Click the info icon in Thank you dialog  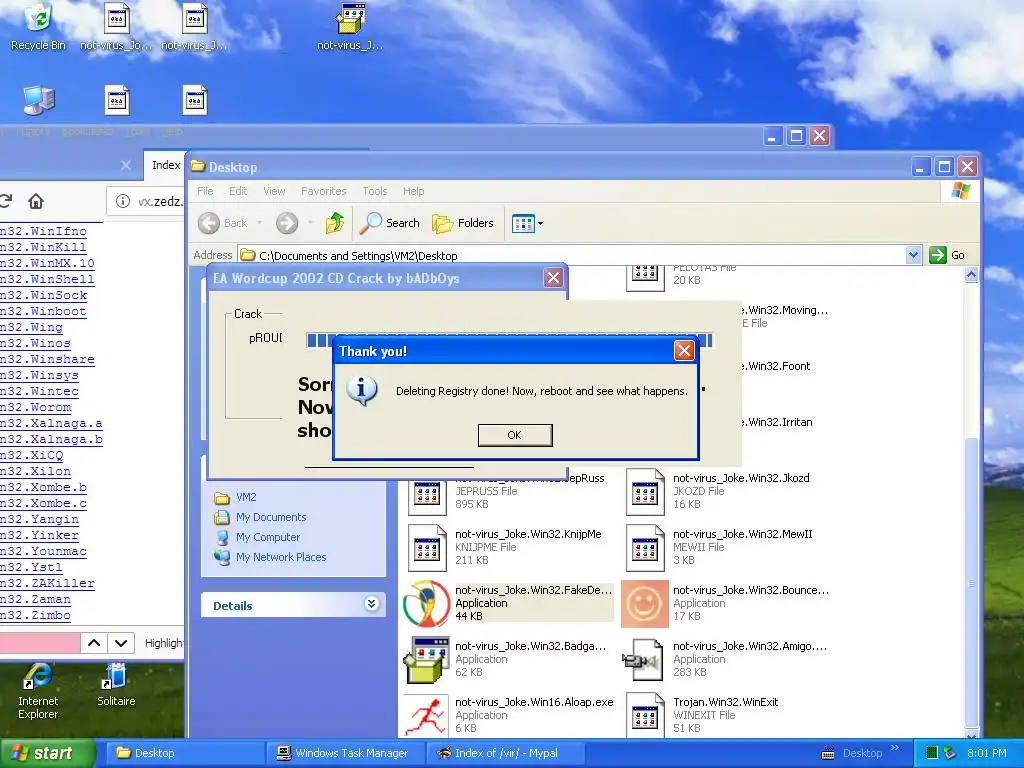(x=362, y=391)
